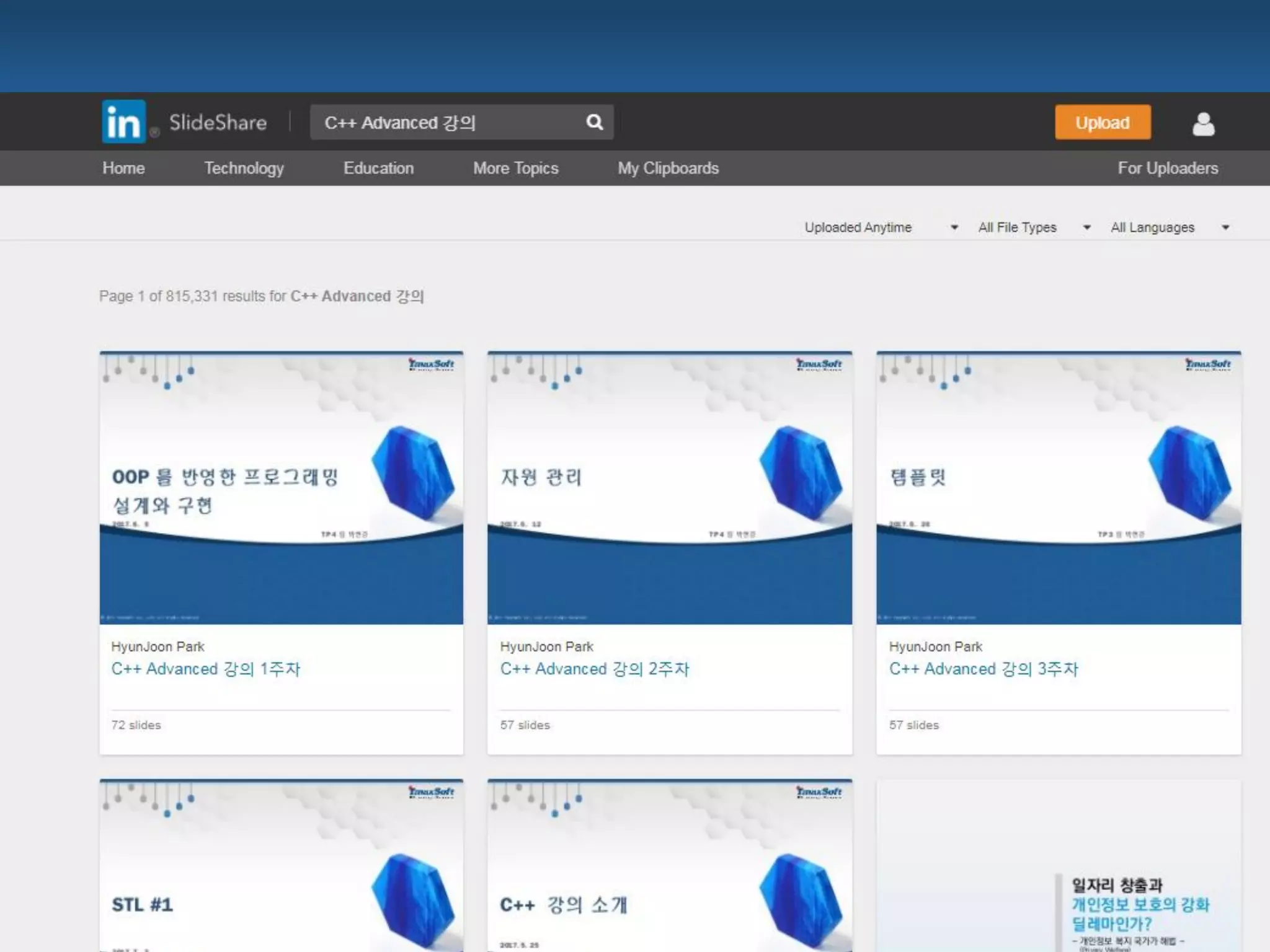Open the Technology menu
This screenshot has height=952, width=1270.
click(244, 168)
